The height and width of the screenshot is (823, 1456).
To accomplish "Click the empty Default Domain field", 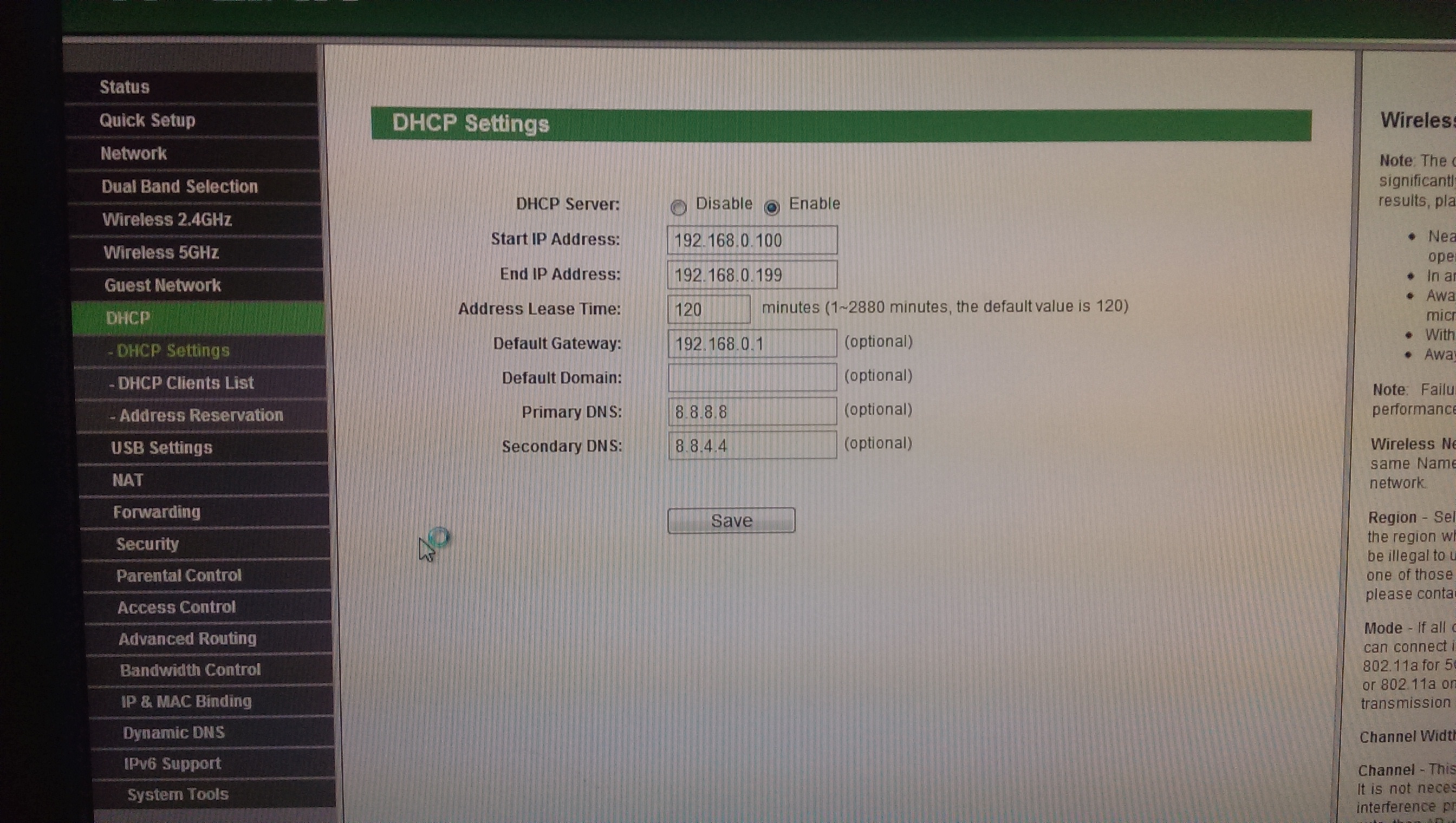I will click(752, 377).
